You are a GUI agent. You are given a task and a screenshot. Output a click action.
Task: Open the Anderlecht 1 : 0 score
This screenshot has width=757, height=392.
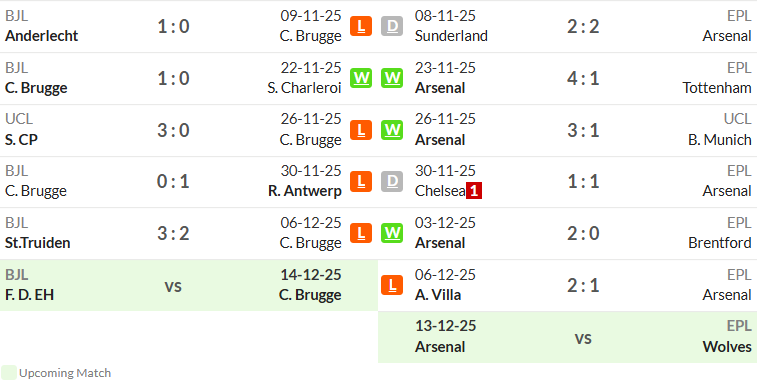click(x=173, y=26)
